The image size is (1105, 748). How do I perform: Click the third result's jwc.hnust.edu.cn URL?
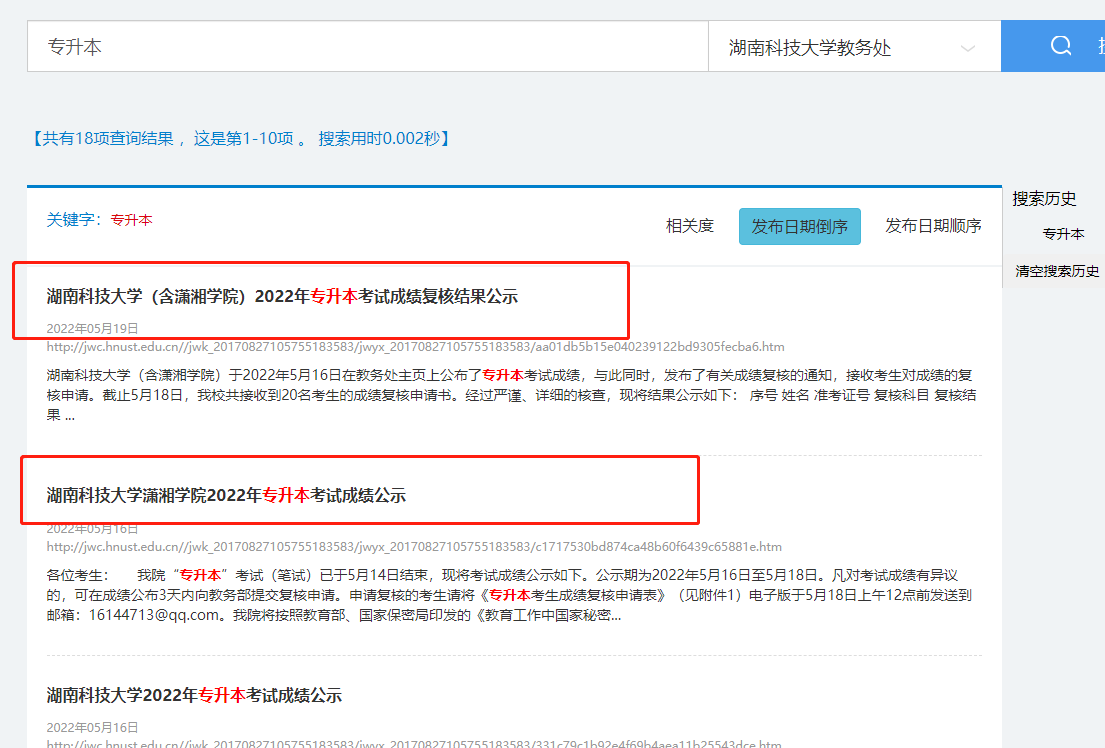point(414,744)
